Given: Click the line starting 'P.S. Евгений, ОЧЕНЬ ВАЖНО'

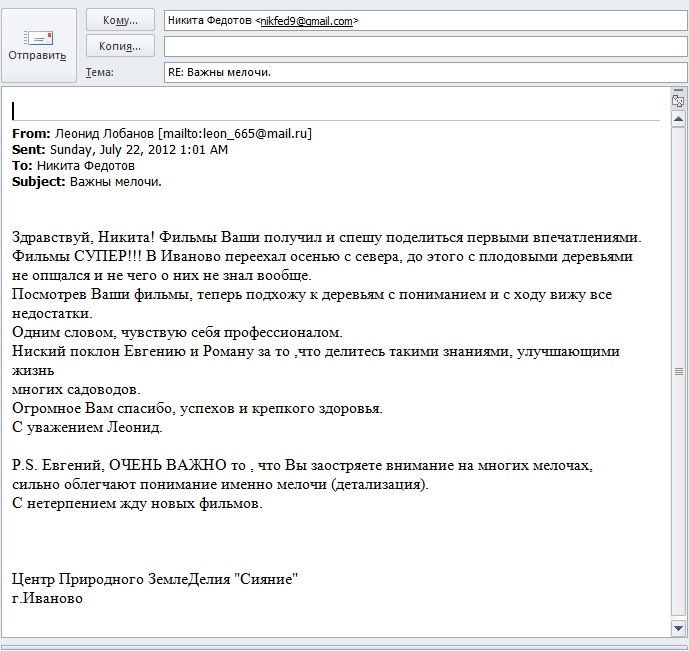Looking at the screenshot, I should (302, 465).
